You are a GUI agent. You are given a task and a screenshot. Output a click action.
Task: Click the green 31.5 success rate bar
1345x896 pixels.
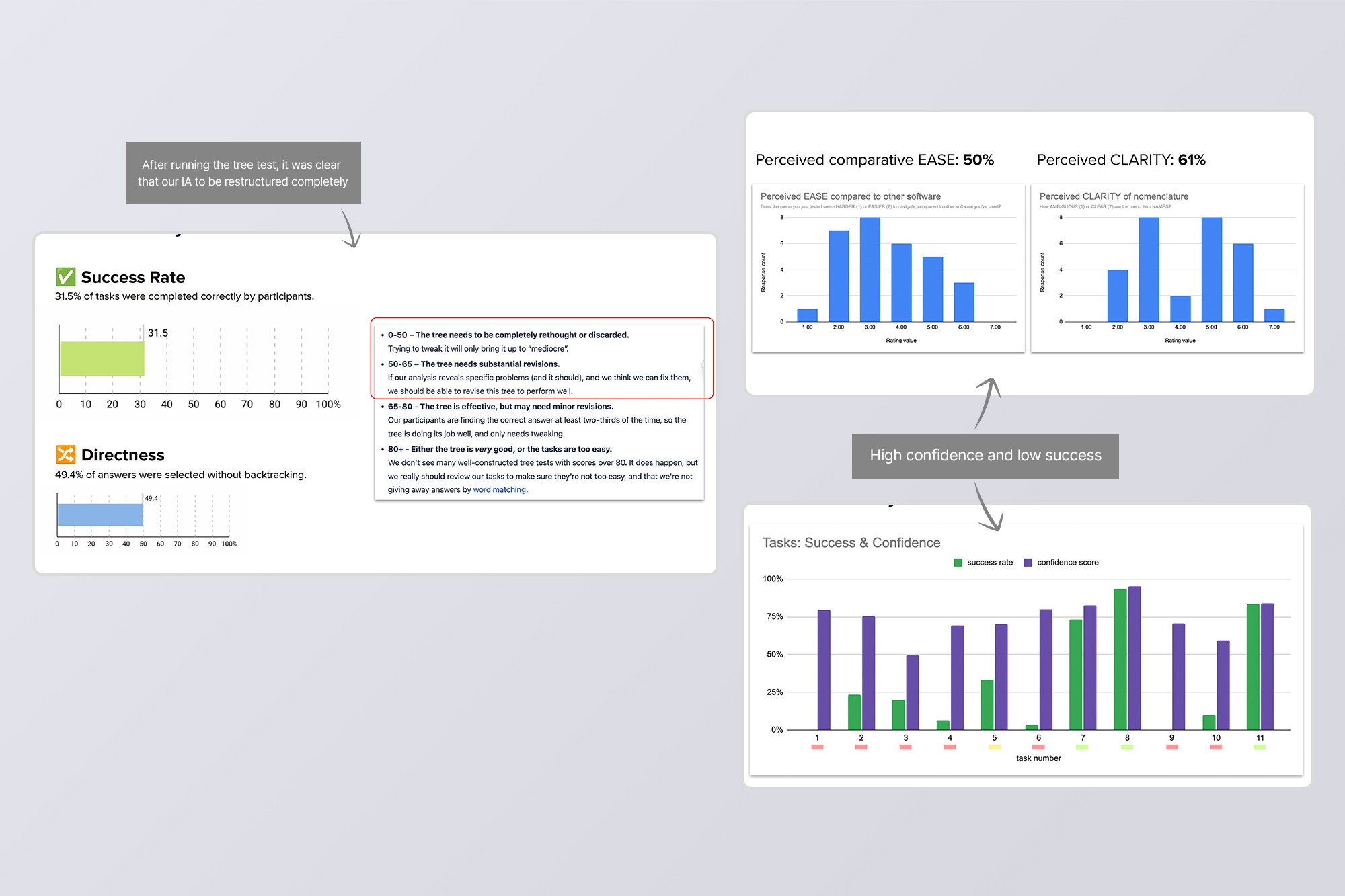pos(102,359)
